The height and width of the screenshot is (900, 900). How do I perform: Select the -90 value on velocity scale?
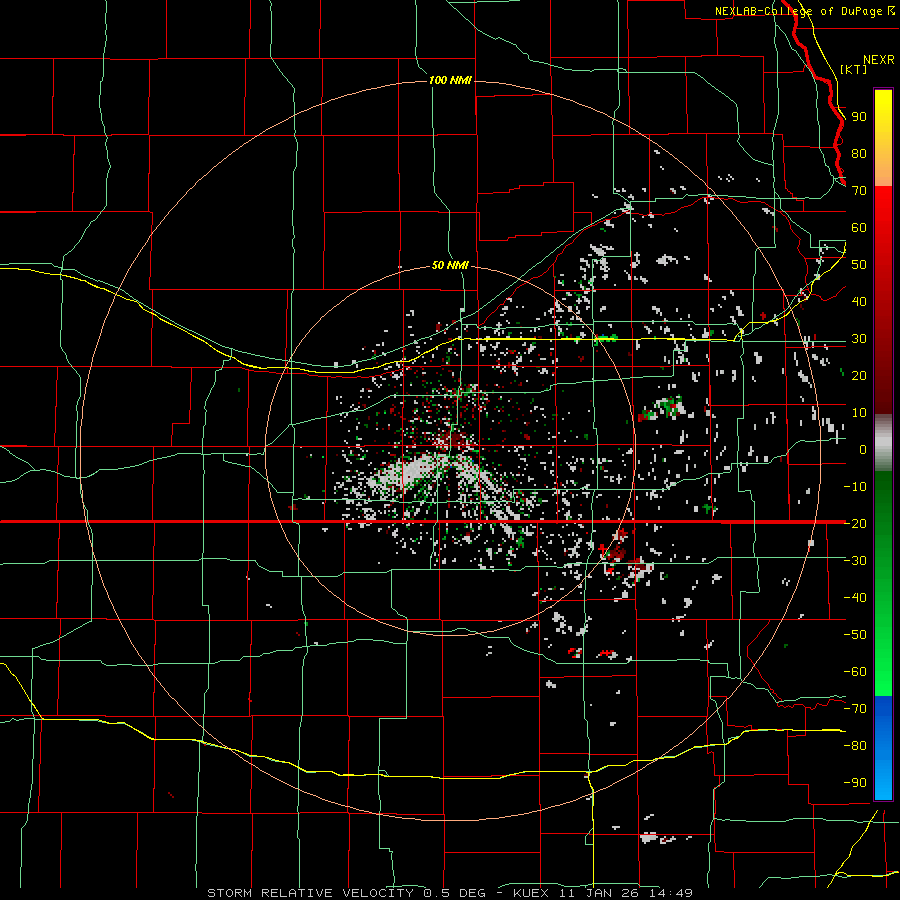tap(855, 782)
